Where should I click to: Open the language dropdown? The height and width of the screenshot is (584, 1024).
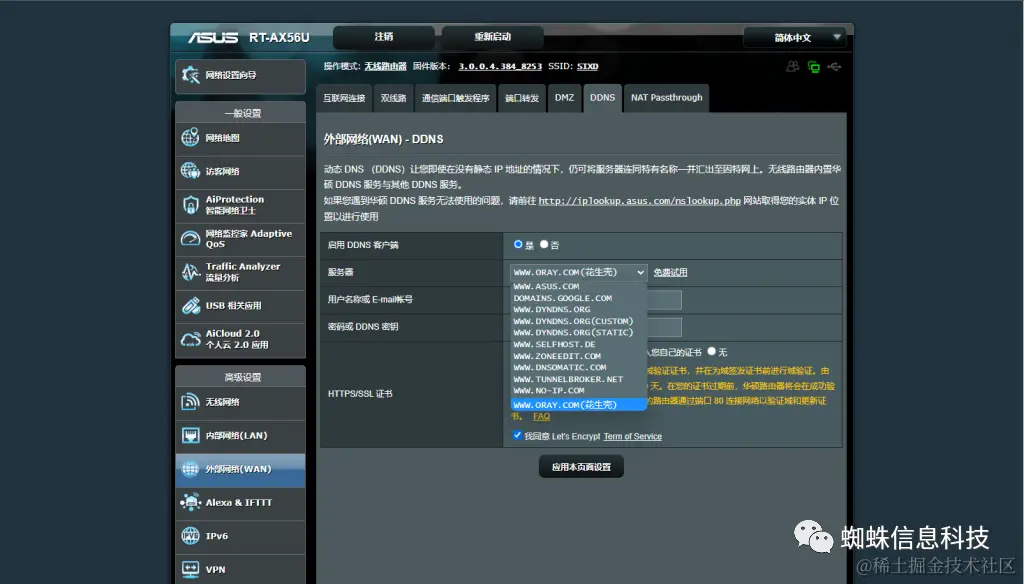794,37
